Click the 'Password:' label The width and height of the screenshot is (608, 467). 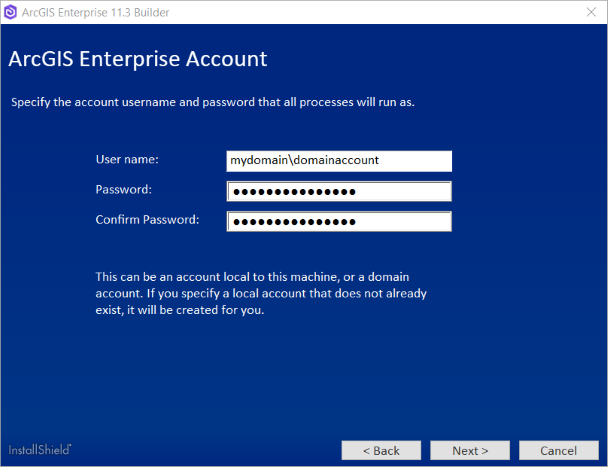tap(123, 189)
